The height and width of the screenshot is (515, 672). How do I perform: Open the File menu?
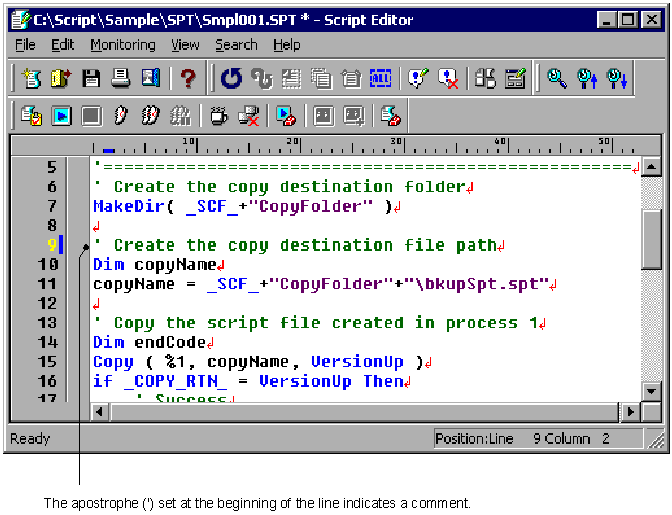coord(25,45)
